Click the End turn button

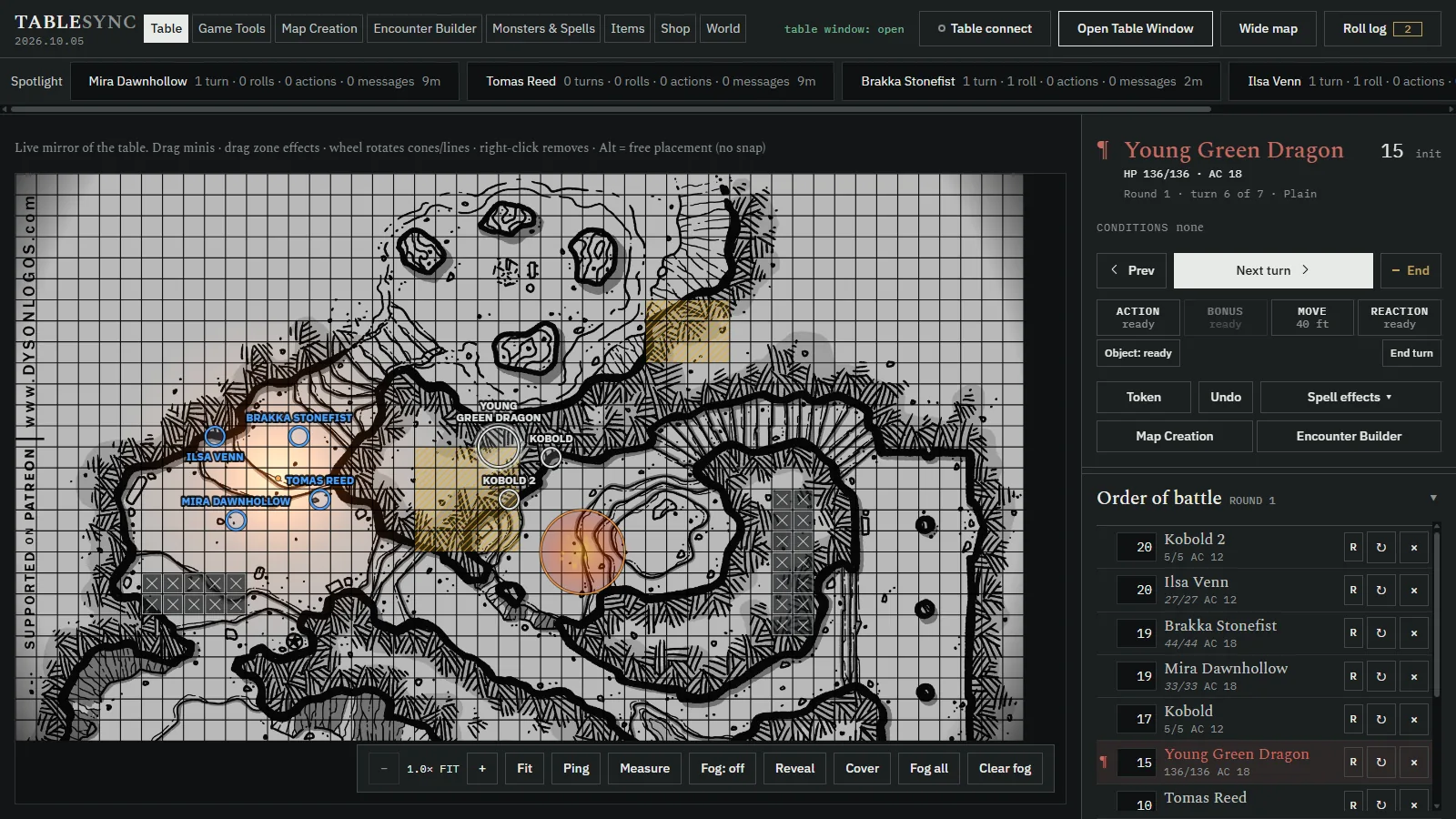coord(1411,353)
